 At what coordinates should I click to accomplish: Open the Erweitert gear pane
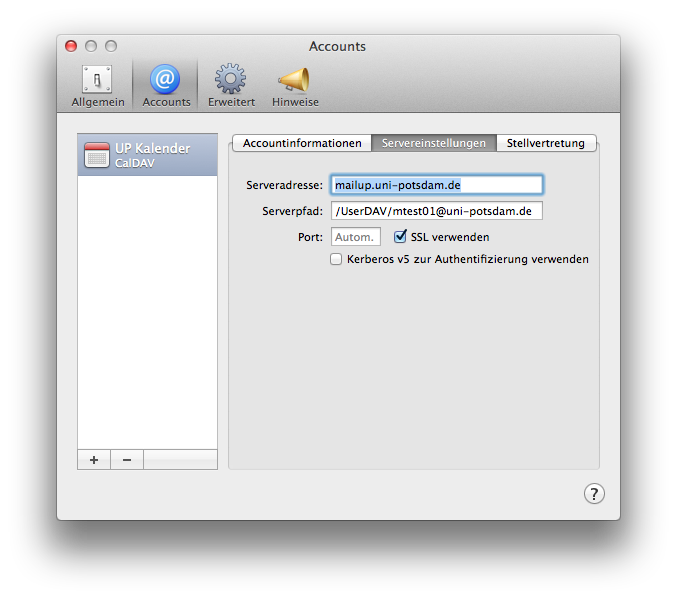[231, 86]
